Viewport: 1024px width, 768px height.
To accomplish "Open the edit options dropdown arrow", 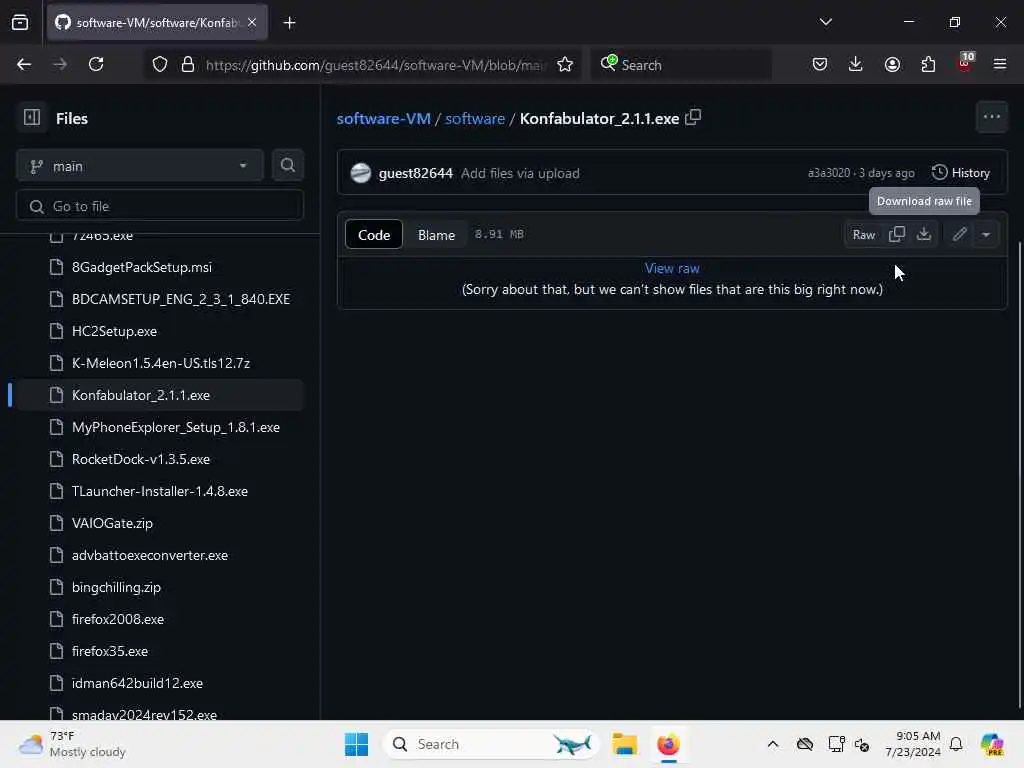I will [x=986, y=234].
